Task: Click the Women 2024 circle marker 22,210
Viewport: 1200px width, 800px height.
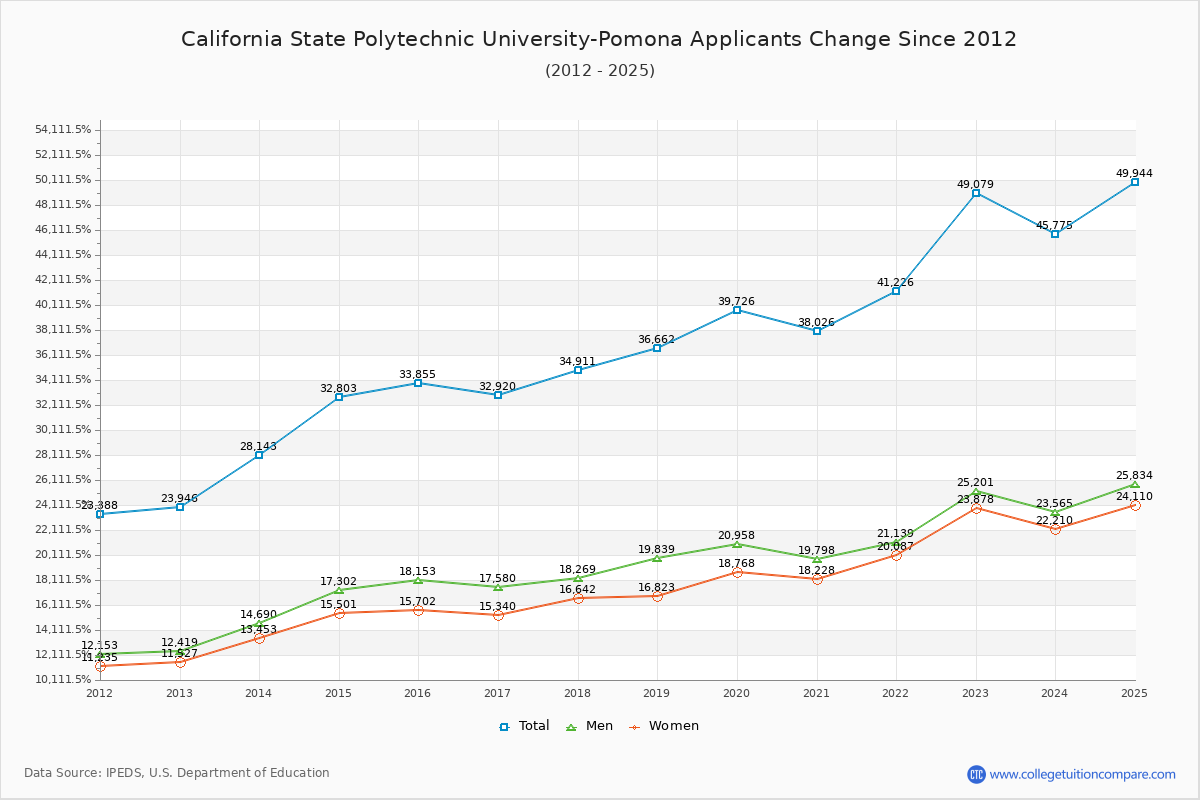Action: click(x=1055, y=529)
